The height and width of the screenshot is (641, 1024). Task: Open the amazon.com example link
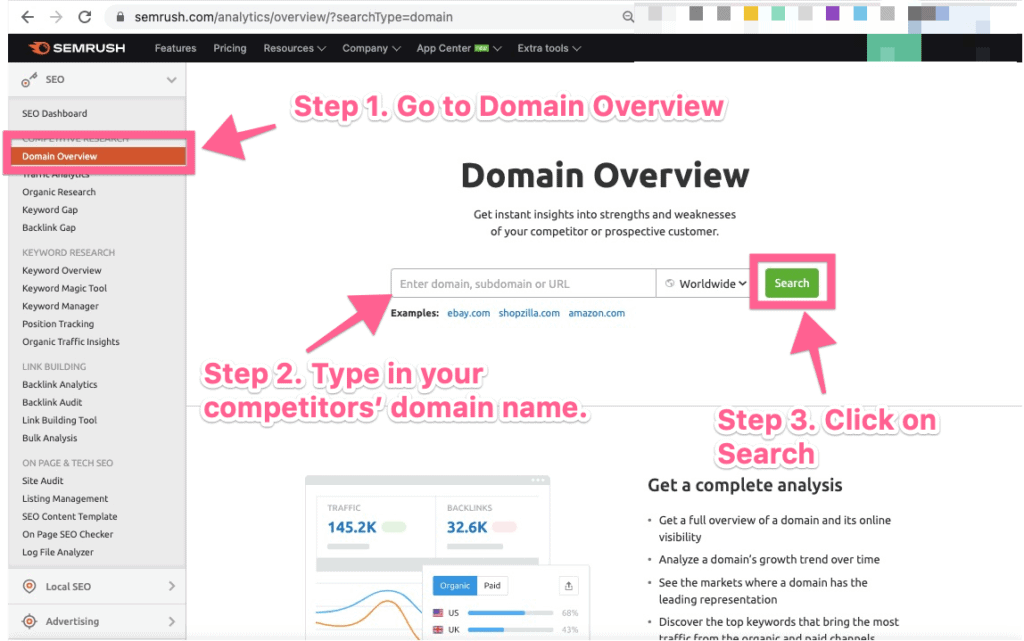(596, 313)
